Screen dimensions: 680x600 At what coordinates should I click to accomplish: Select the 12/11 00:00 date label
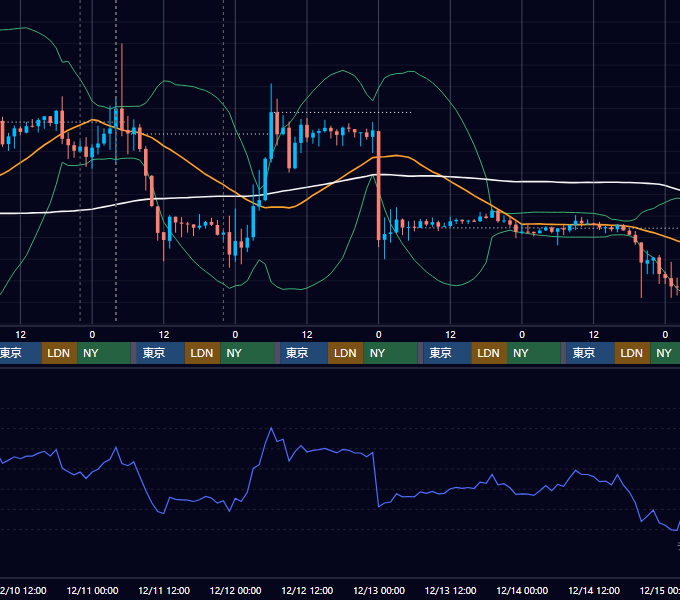pos(92,590)
